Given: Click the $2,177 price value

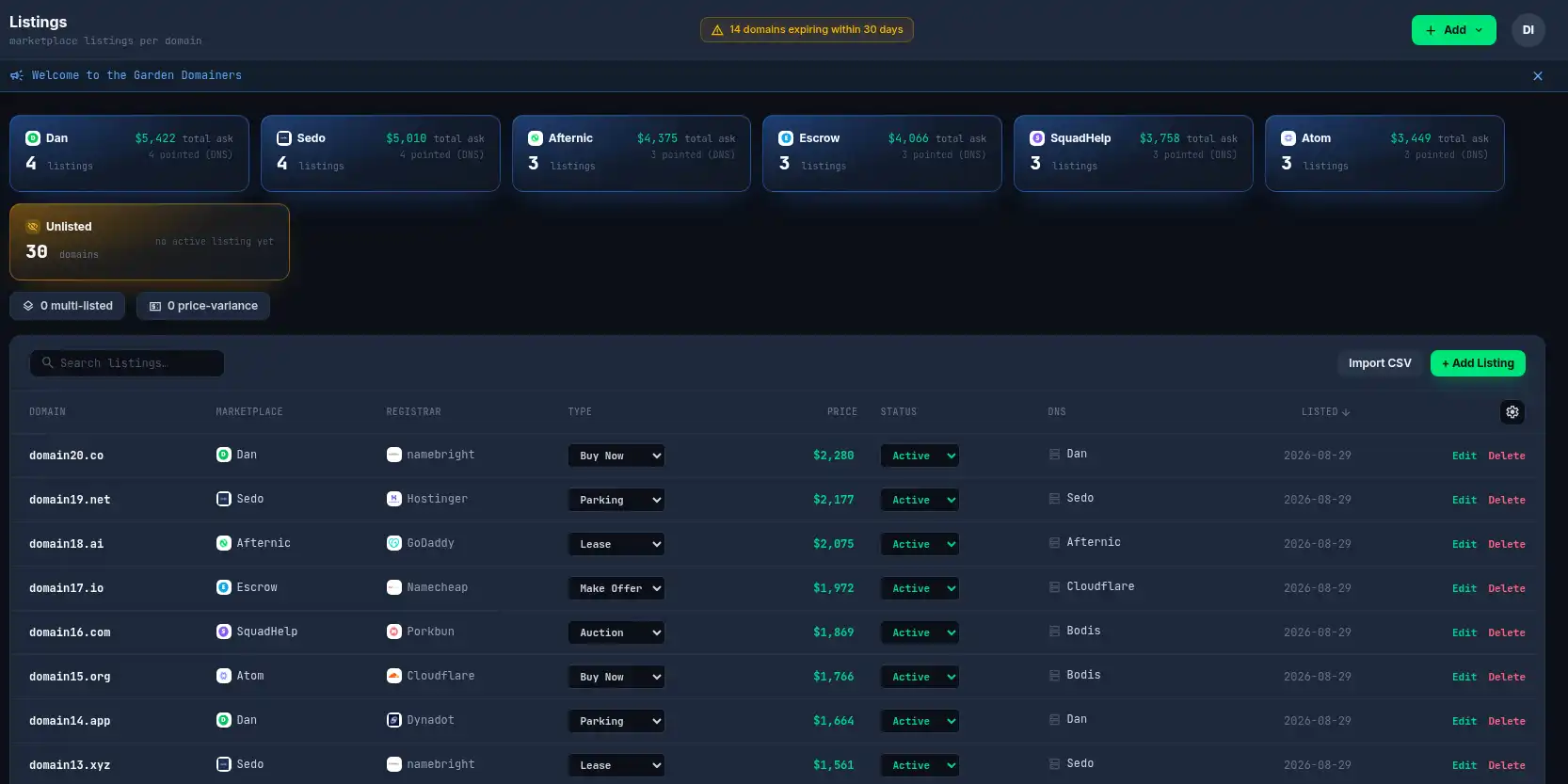Looking at the screenshot, I should tap(834, 500).
